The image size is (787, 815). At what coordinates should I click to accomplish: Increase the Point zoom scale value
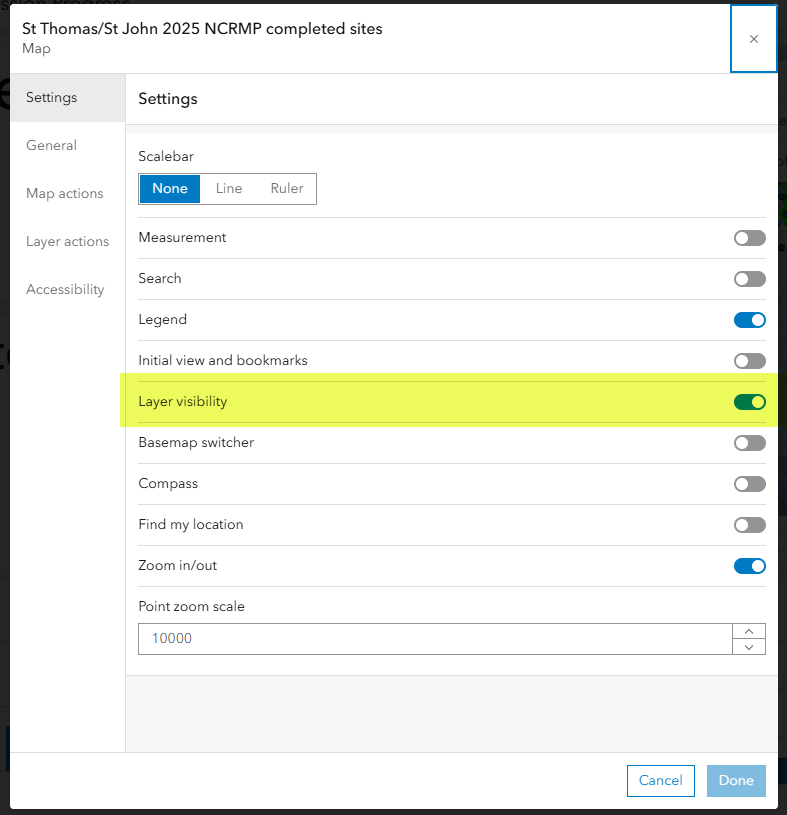point(749,632)
